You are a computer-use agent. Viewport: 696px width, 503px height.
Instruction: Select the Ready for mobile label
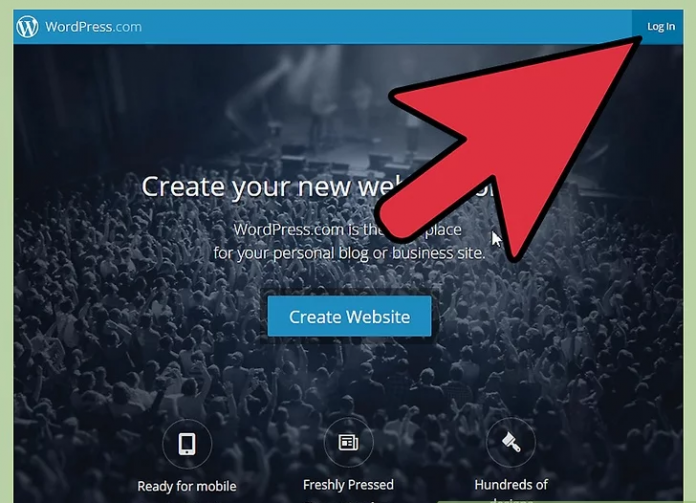coord(187,486)
